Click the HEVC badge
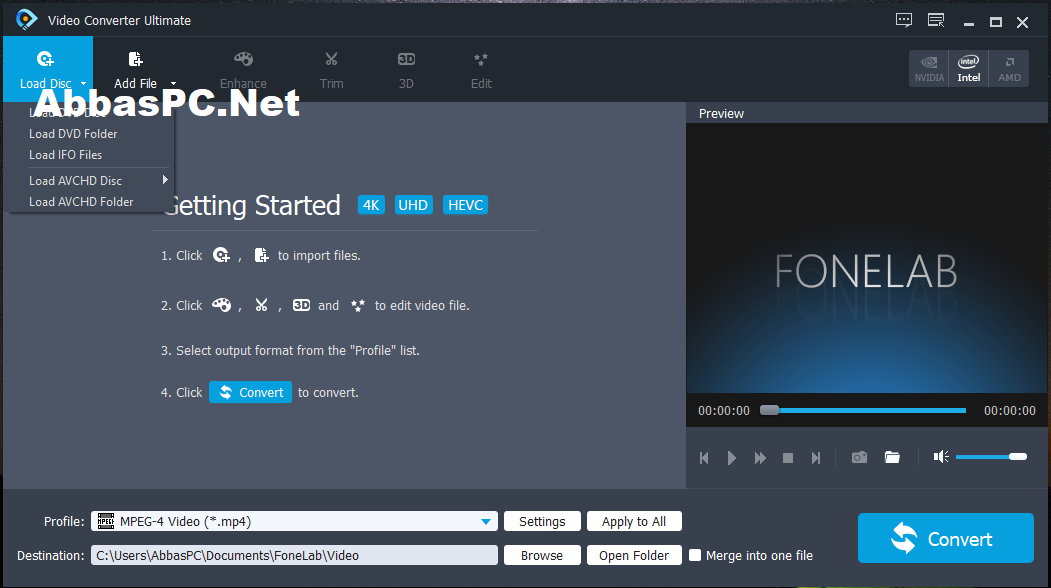This screenshot has width=1051, height=588. (x=465, y=205)
